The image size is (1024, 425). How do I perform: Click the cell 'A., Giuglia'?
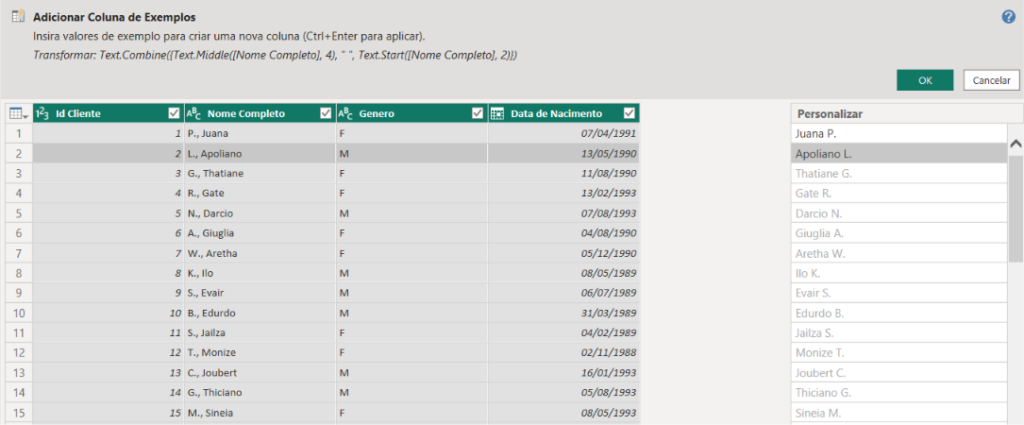[x=260, y=233]
